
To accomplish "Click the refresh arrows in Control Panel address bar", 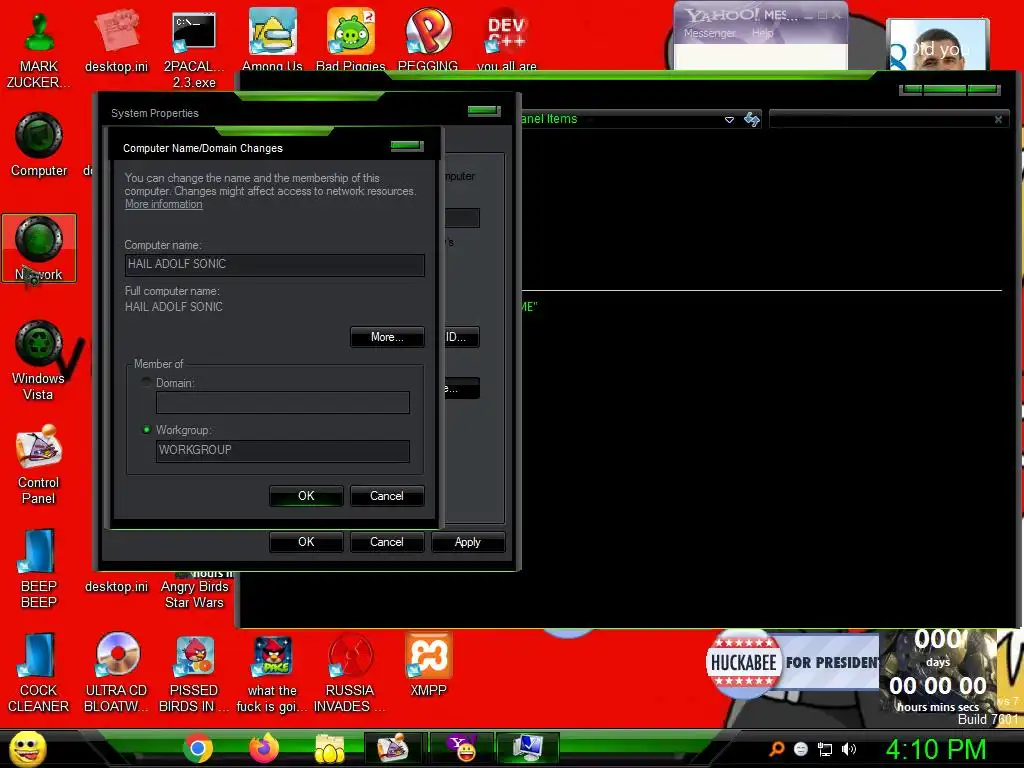I will pyautogui.click(x=752, y=119).
